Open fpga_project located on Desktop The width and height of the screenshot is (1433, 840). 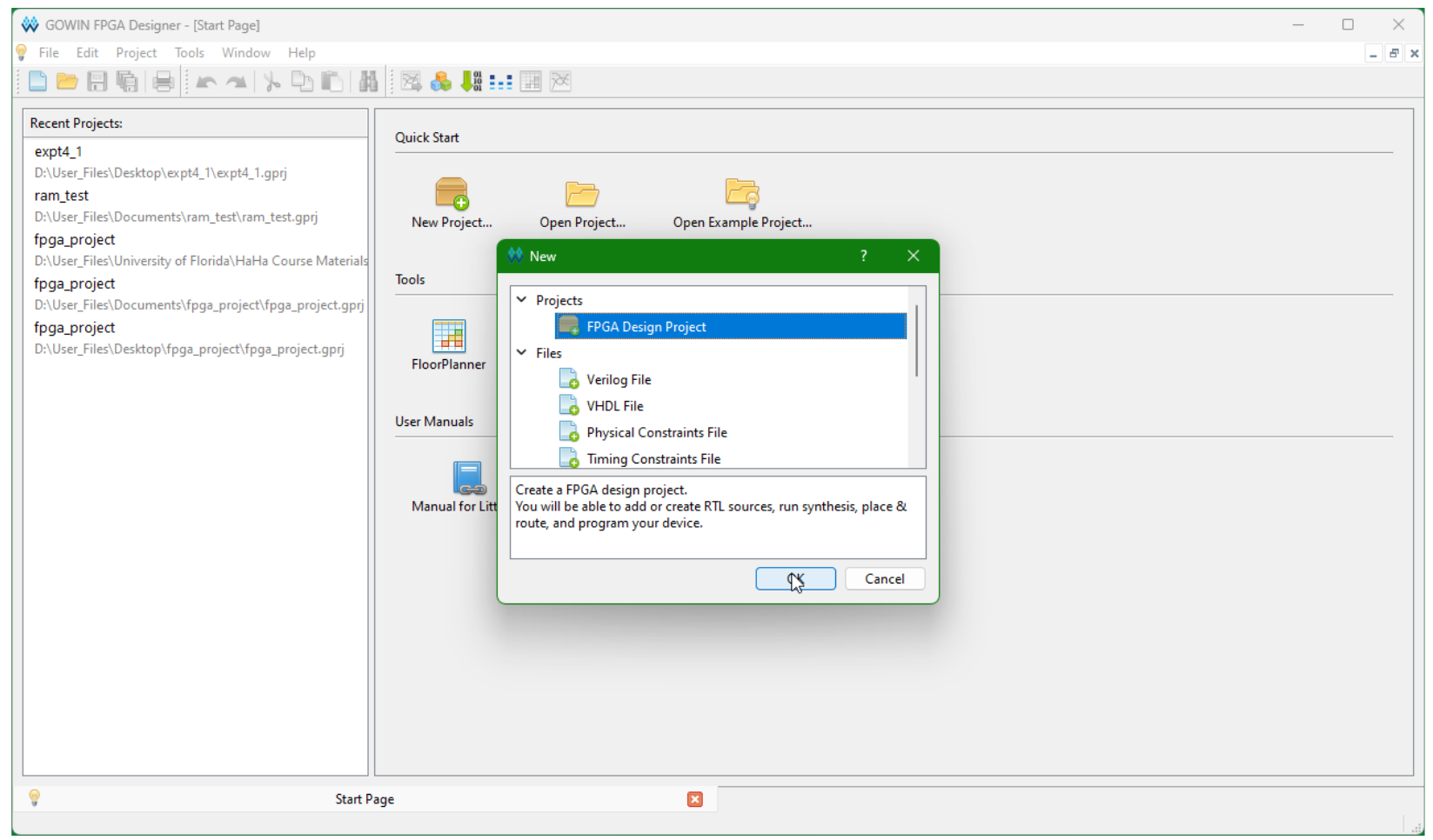pos(196,338)
